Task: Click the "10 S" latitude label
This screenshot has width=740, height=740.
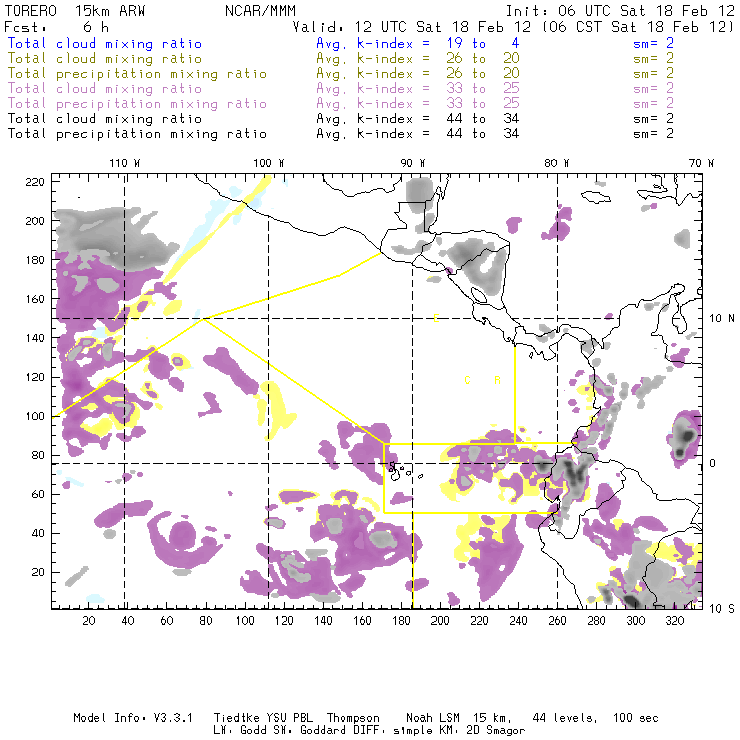Action: [722, 609]
